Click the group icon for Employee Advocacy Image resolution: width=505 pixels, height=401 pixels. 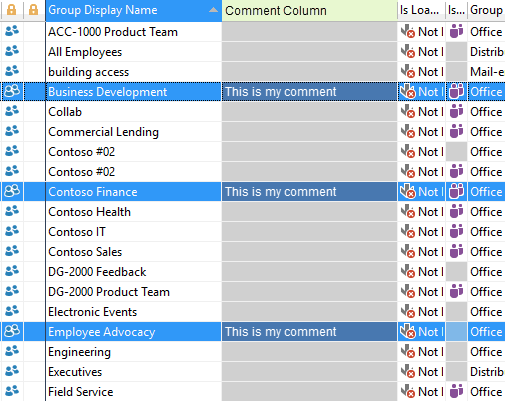[x=12, y=332]
